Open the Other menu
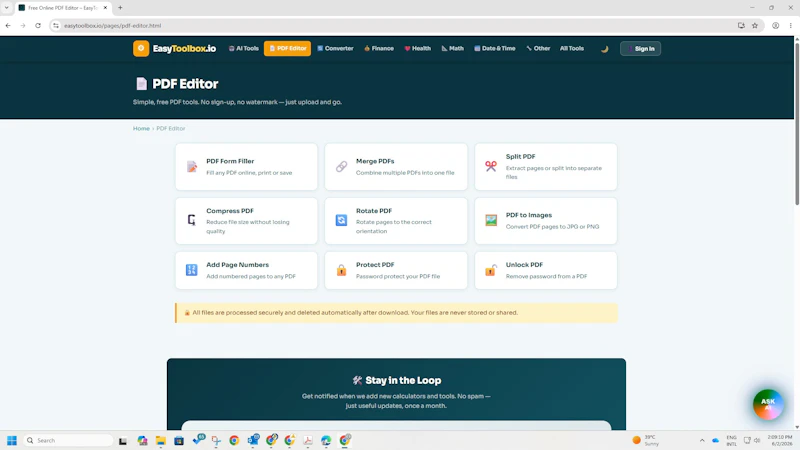The width and height of the screenshot is (800, 450). [x=538, y=48]
